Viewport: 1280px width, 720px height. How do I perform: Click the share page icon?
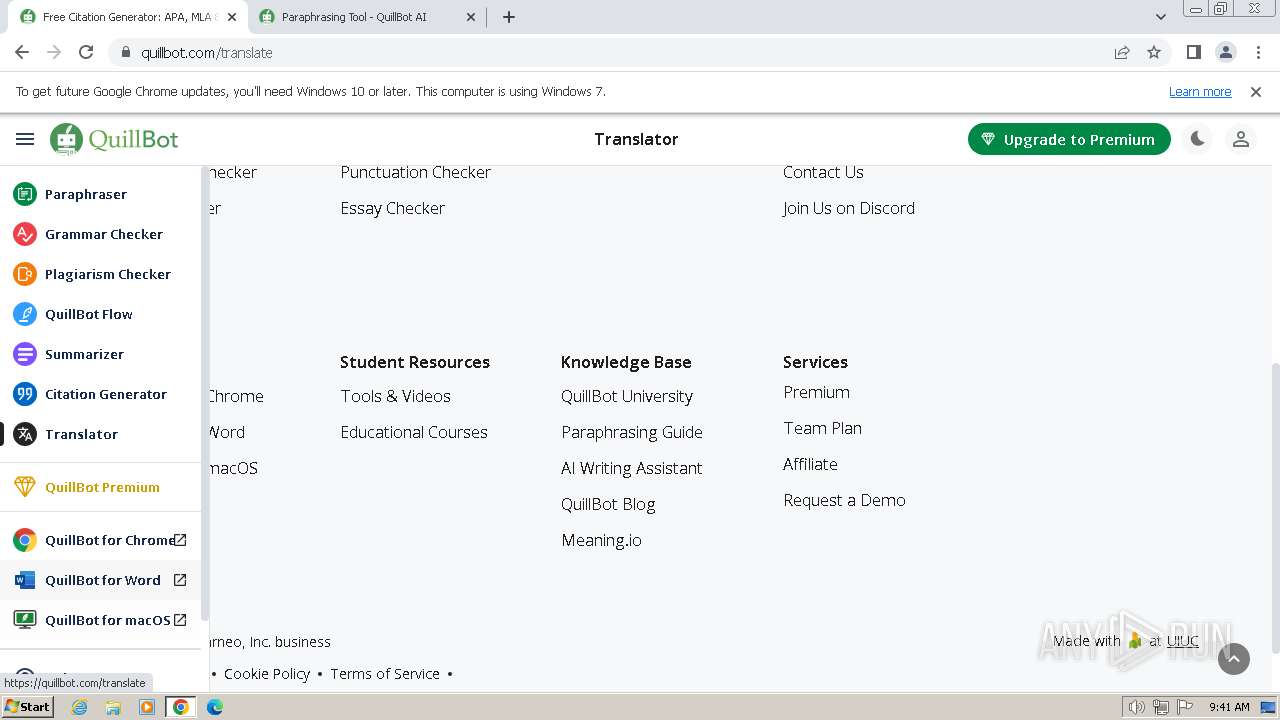point(1122,52)
